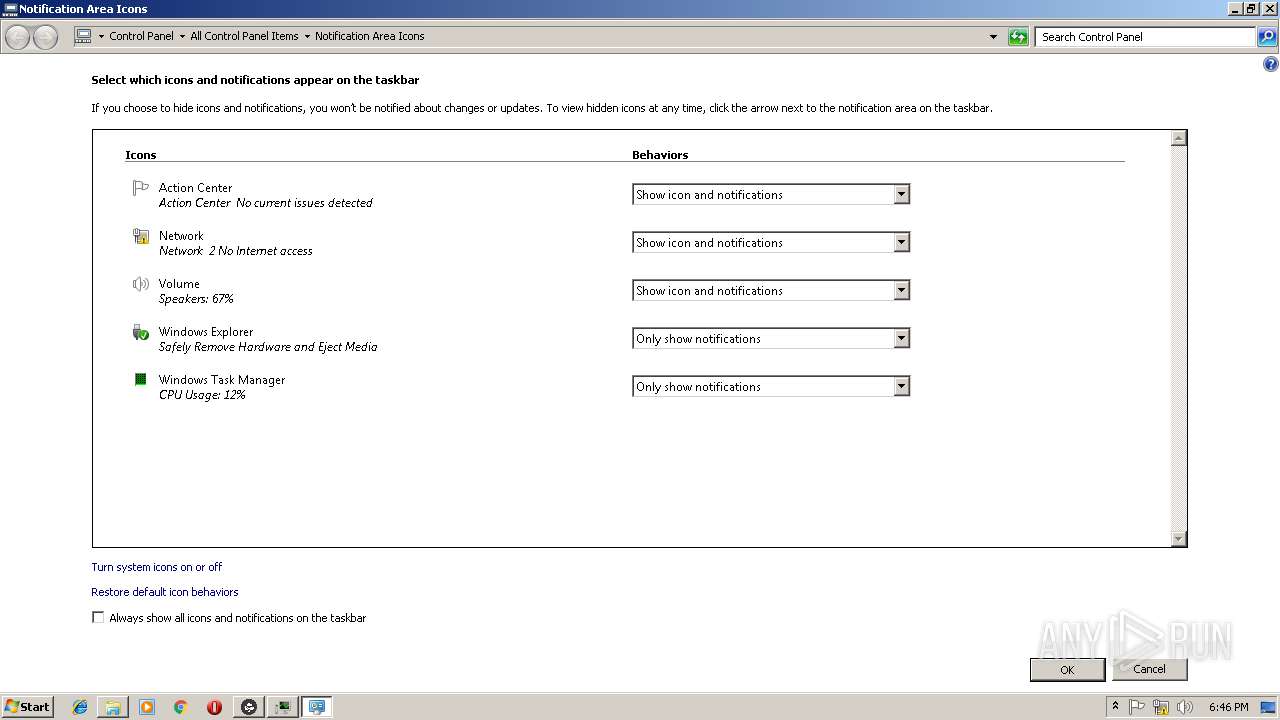
Task: Open Windows Media Player from taskbar
Action: (147, 707)
